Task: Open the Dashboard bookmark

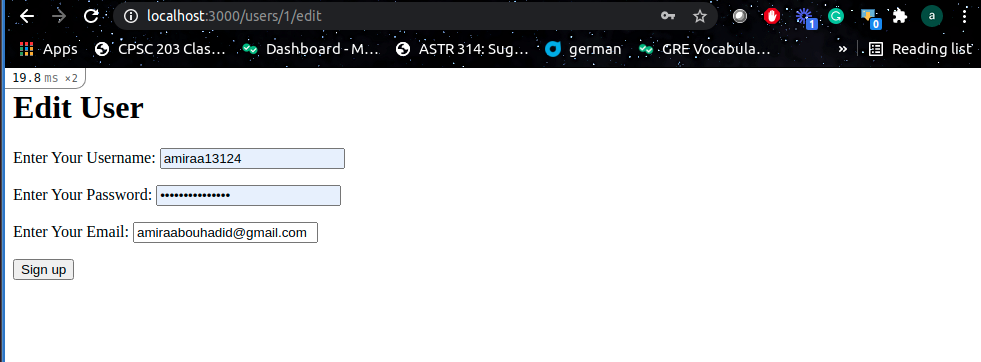Action: point(310,49)
